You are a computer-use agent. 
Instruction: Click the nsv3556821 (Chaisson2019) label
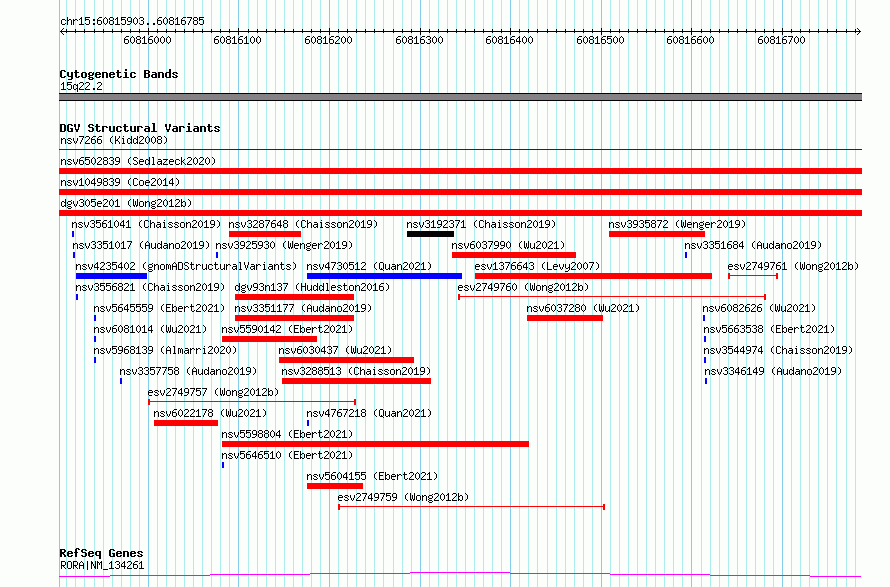point(150,287)
